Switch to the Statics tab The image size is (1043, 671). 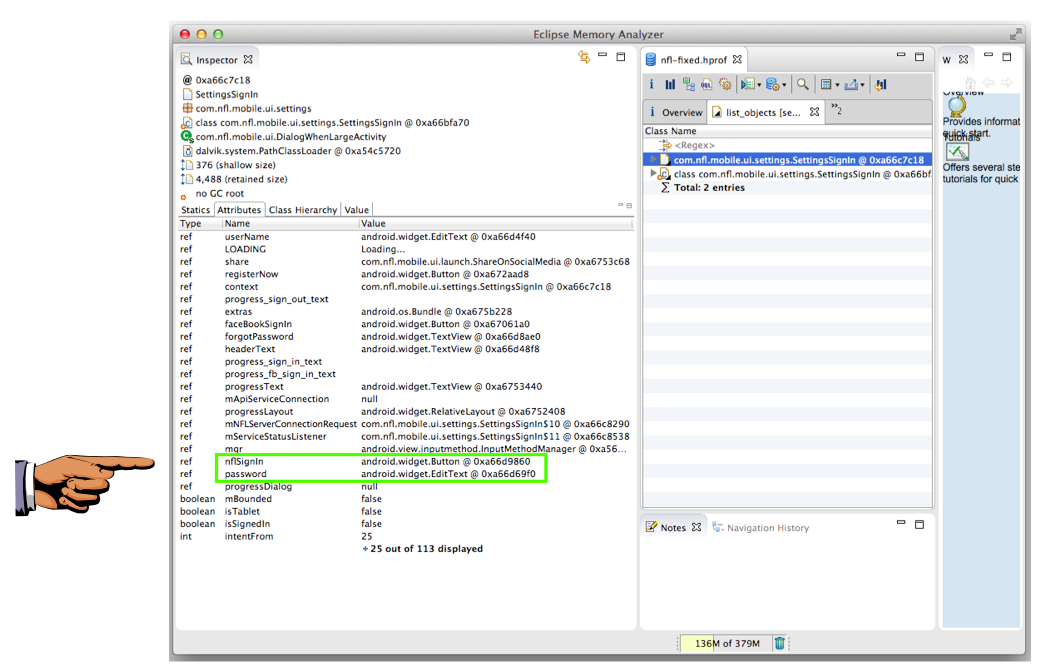[x=195, y=210]
